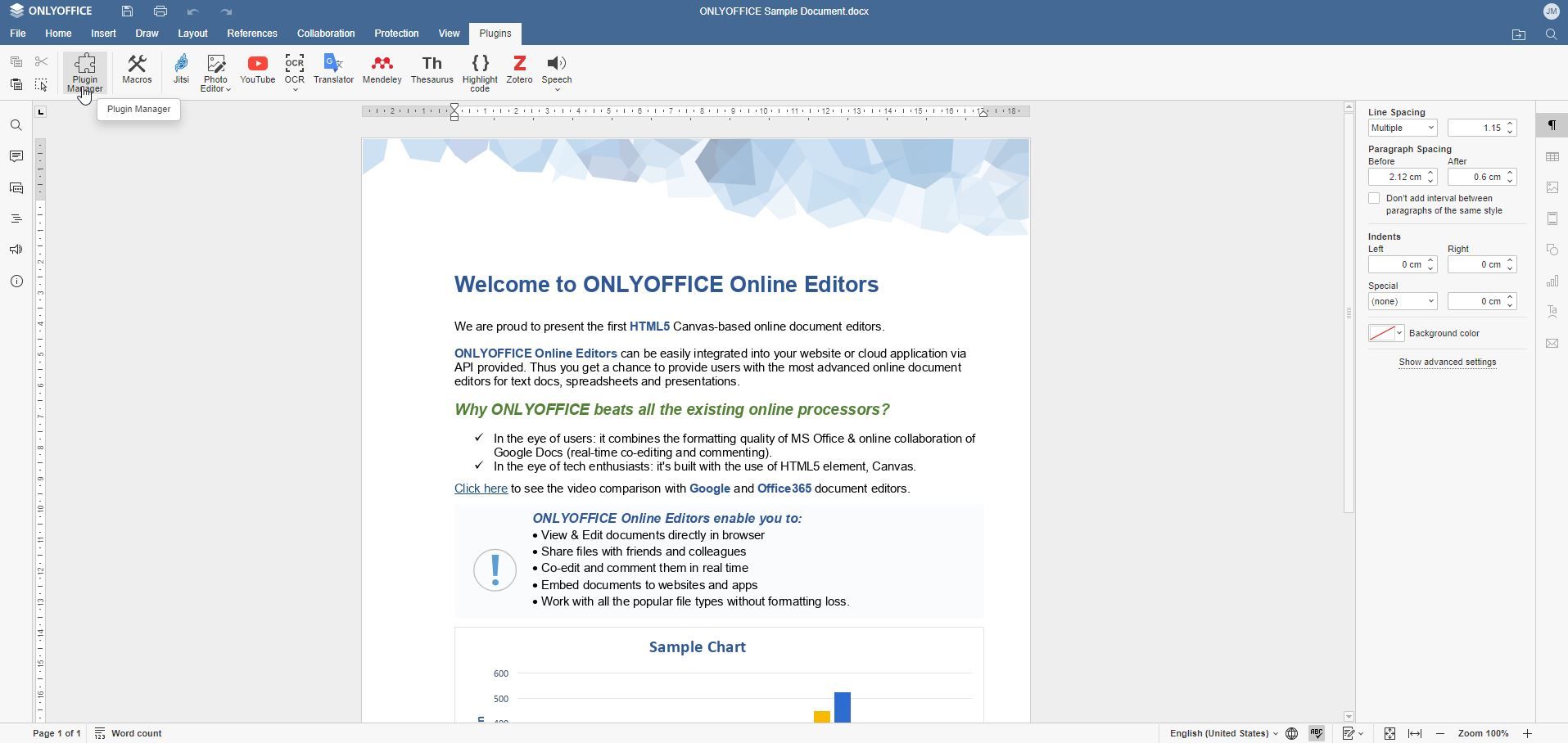
Task: Launch the Macros plugin
Action: pyautogui.click(x=137, y=72)
